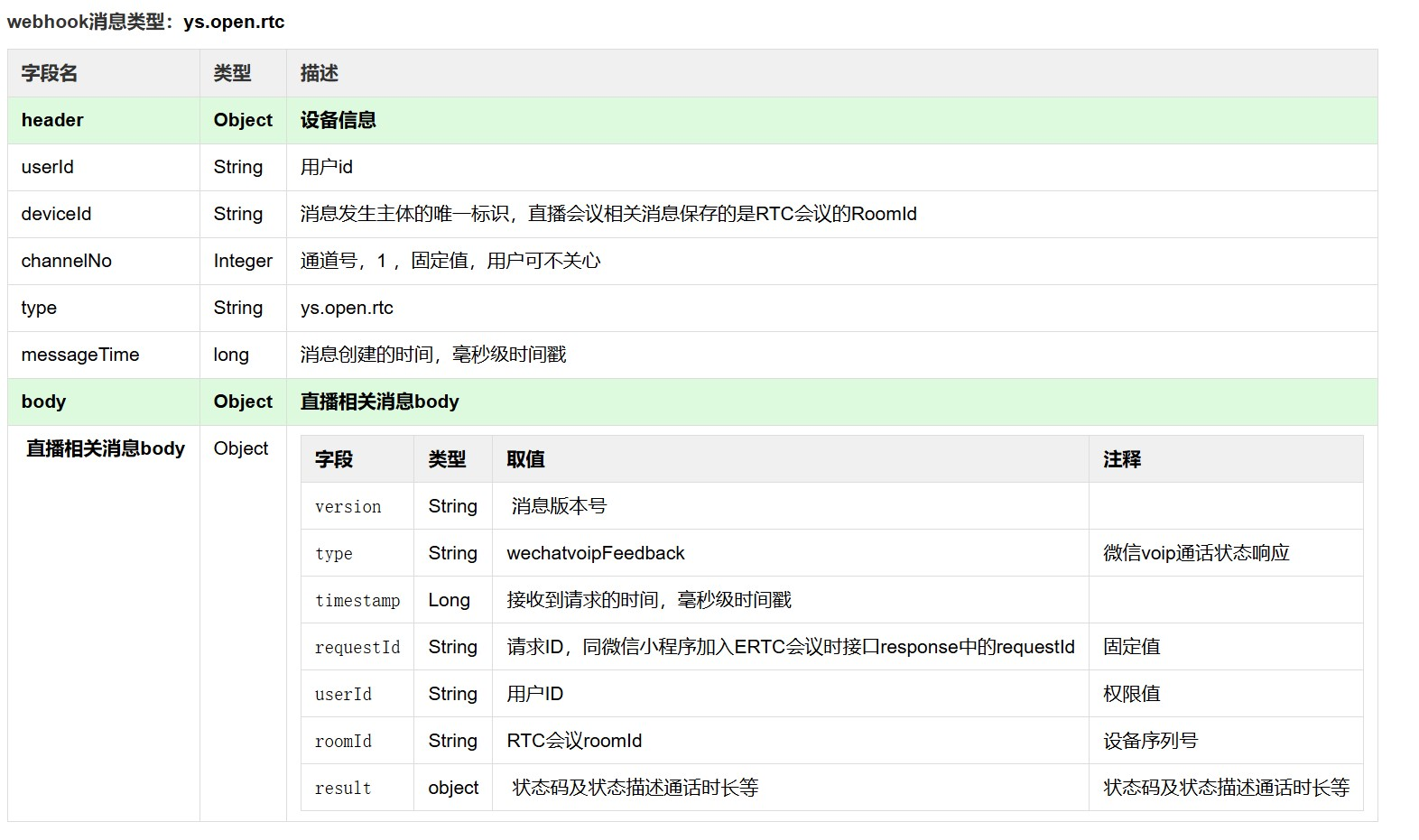1419x840 pixels.
Task: Click the 'object' type for result
Action: (453, 788)
